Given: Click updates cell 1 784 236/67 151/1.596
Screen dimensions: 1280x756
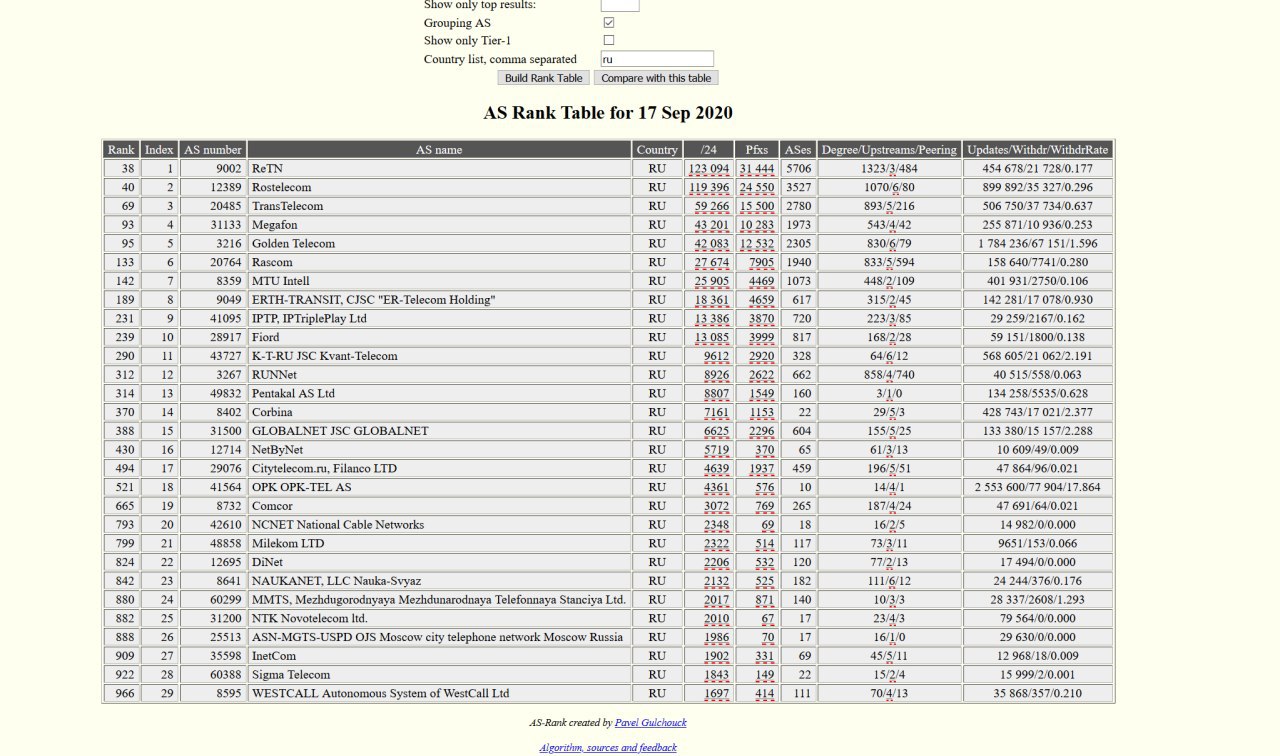Looking at the screenshot, I should click(x=1038, y=244).
